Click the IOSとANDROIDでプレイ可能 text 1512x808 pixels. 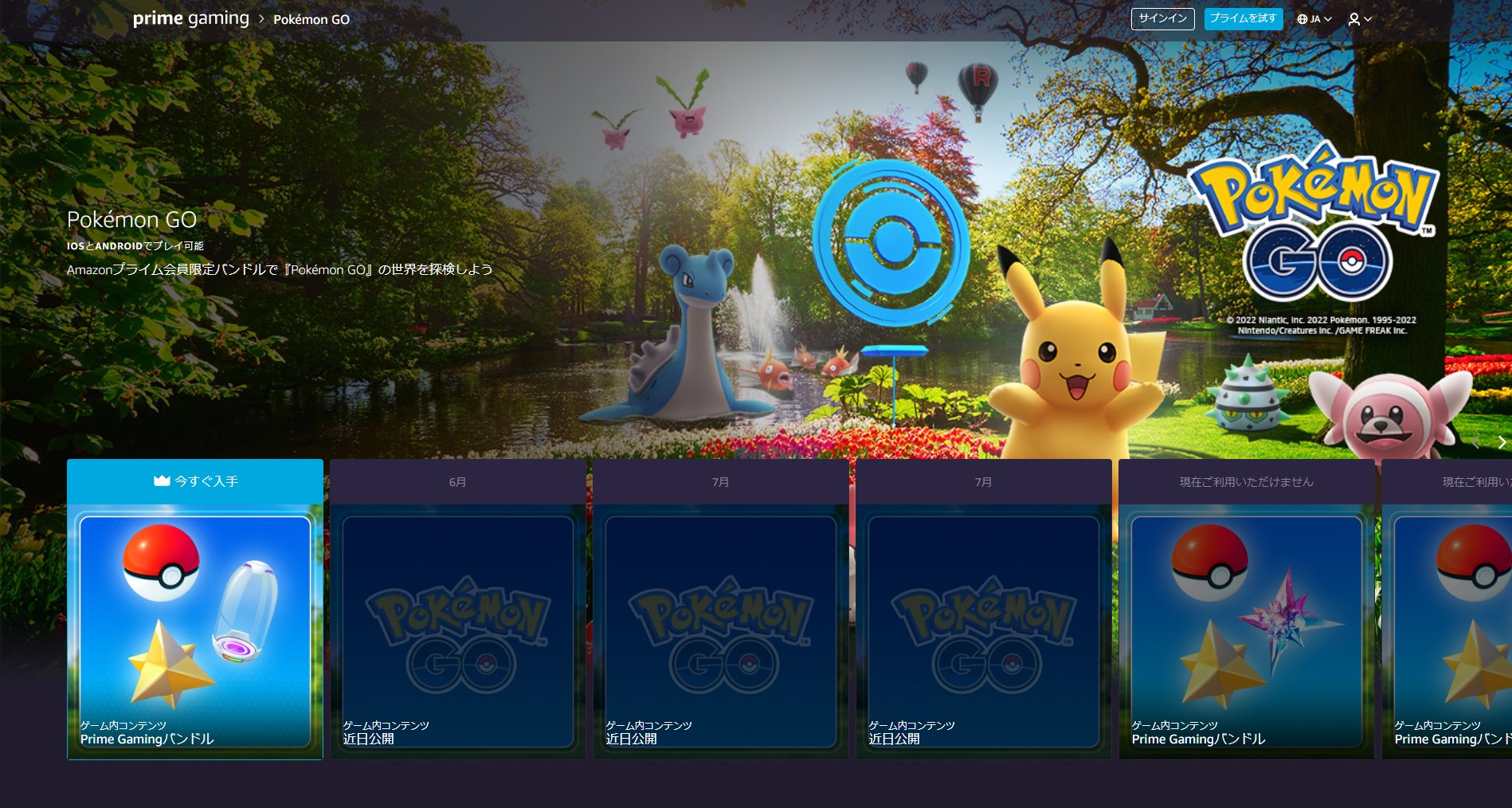(x=135, y=246)
